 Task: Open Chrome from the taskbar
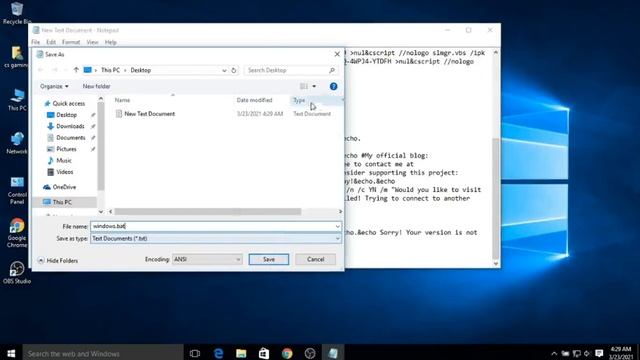point(287,353)
